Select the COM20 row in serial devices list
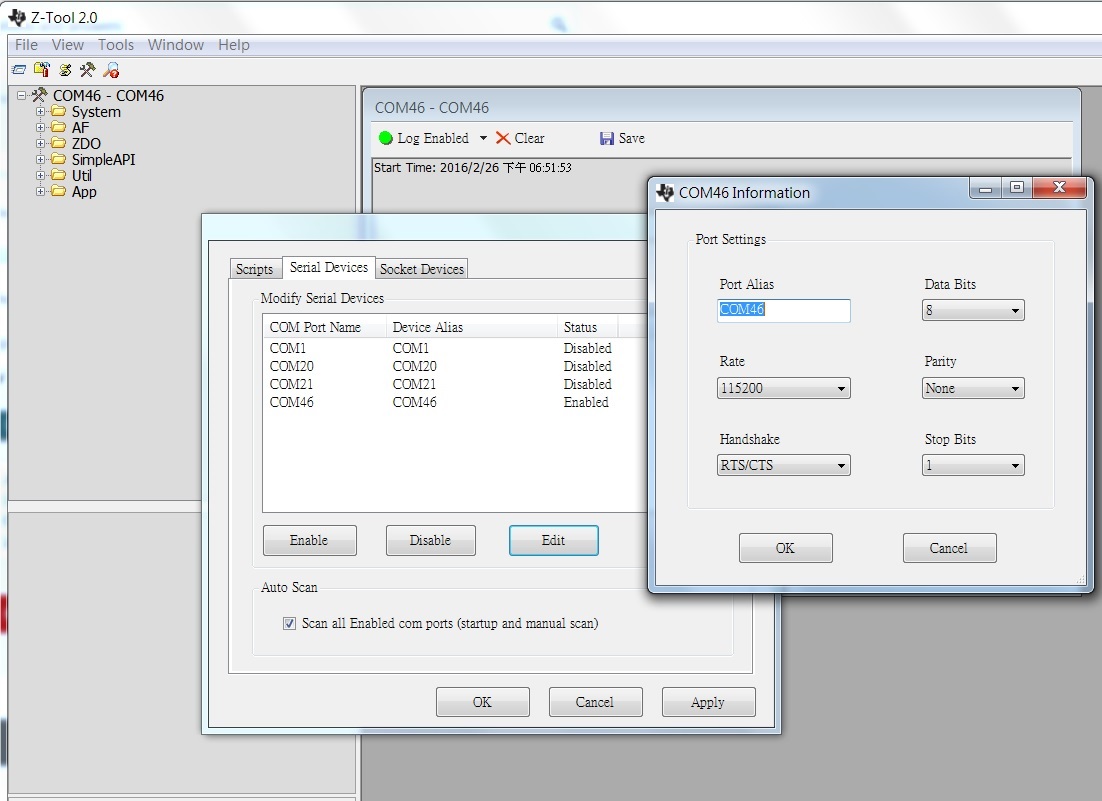Viewport: 1102px width, 801px height. (454, 366)
